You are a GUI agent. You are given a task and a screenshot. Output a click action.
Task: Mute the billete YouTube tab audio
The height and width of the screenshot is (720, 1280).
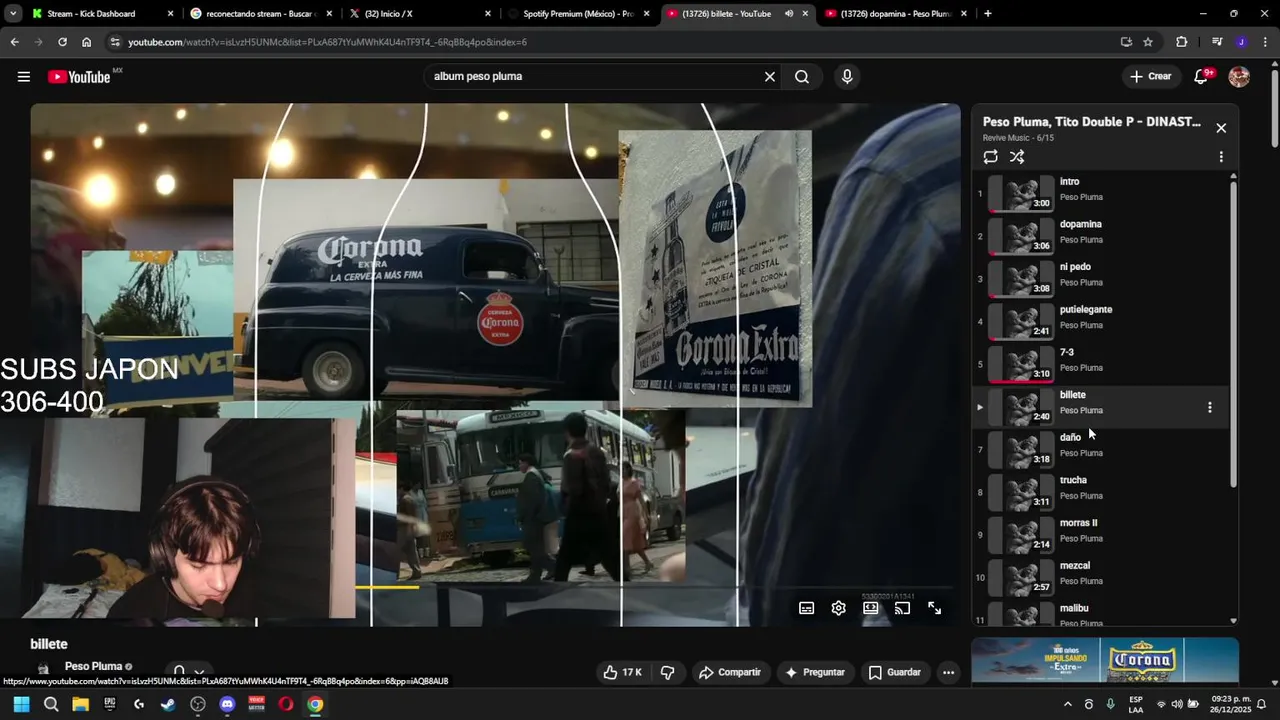tap(789, 14)
